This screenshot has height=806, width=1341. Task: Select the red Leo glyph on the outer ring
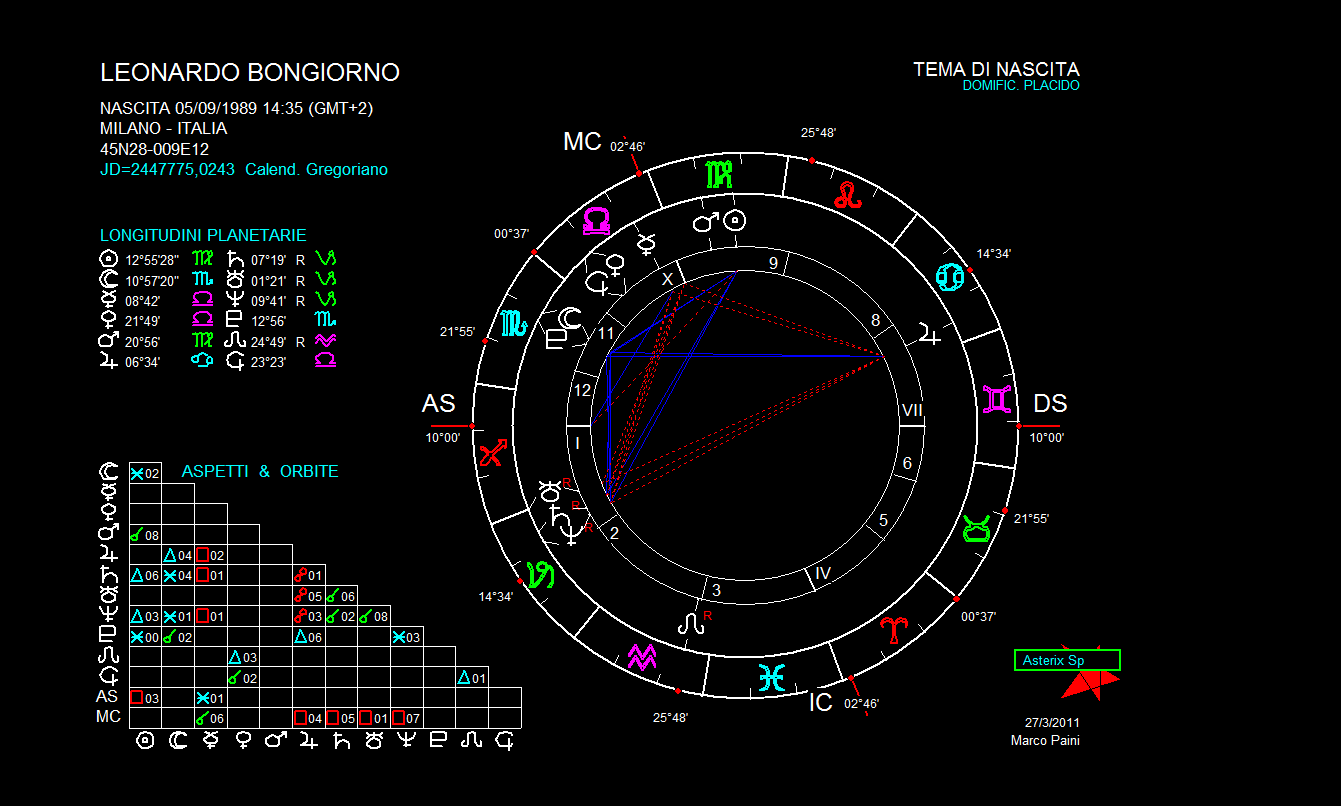tap(848, 195)
